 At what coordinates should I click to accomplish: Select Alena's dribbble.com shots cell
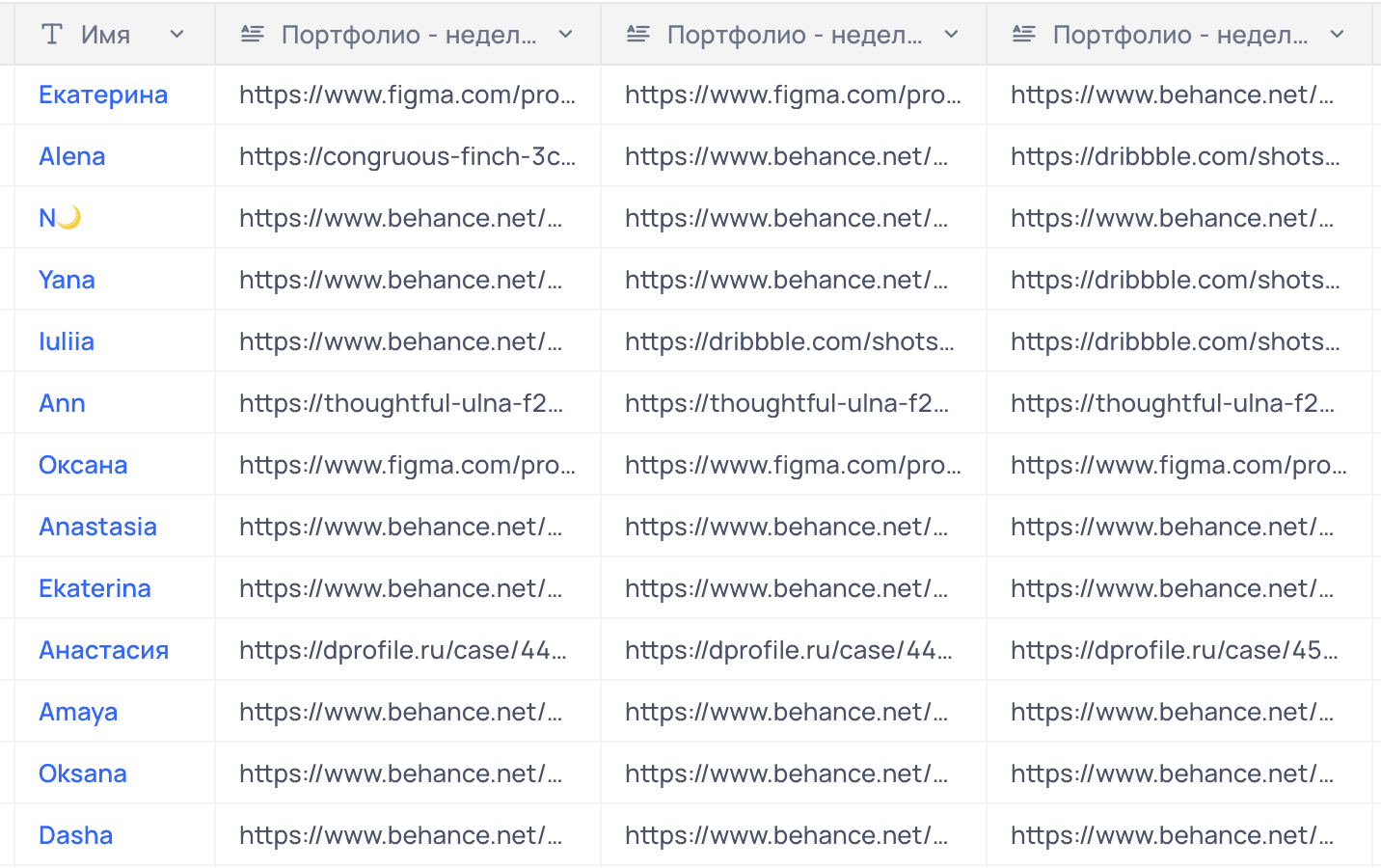1179,156
